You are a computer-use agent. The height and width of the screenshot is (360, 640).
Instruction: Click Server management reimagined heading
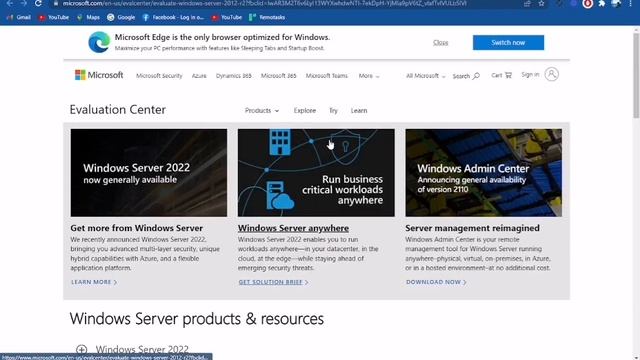pyautogui.click(x=472, y=228)
